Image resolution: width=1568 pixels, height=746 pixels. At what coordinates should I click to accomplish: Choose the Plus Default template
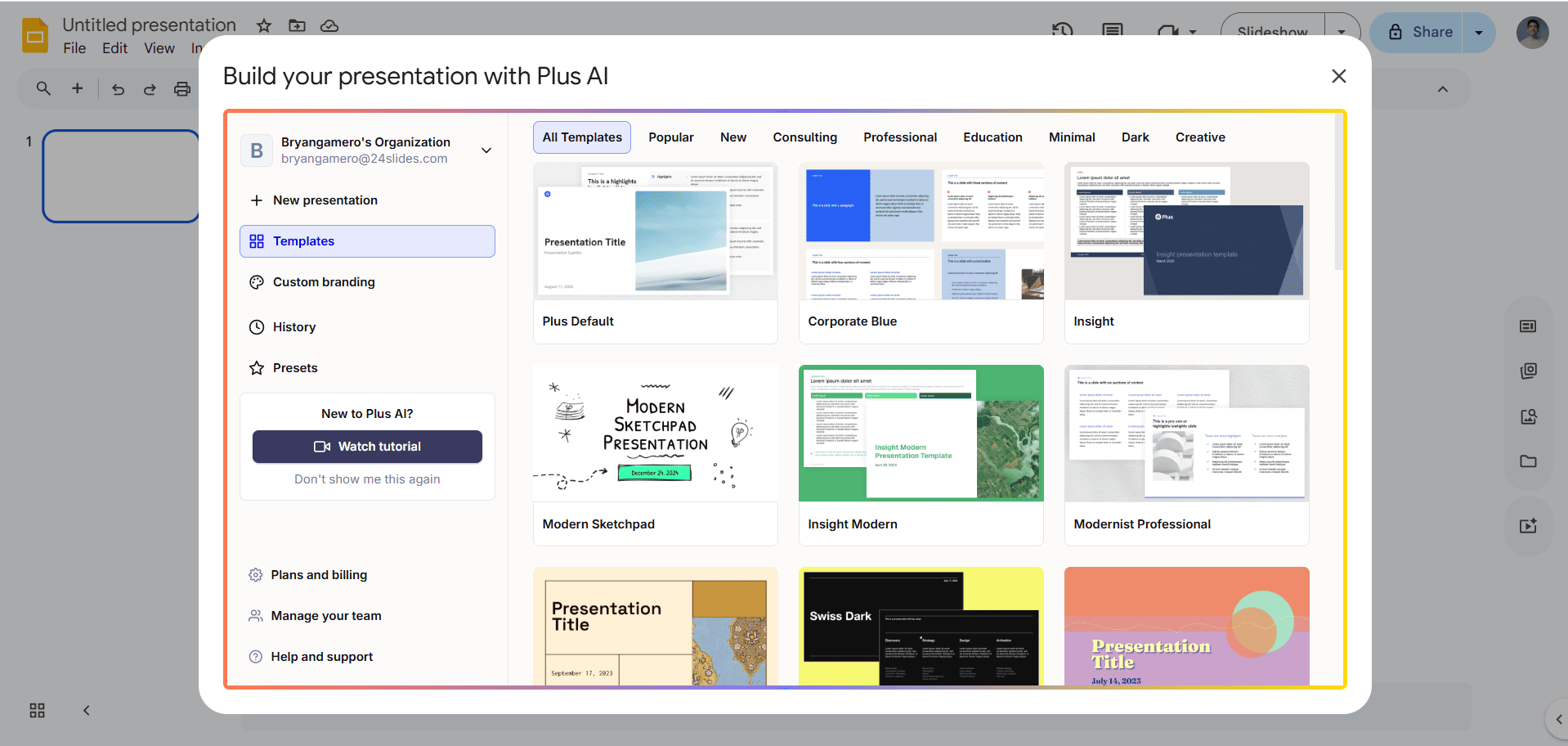(x=656, y=253)
